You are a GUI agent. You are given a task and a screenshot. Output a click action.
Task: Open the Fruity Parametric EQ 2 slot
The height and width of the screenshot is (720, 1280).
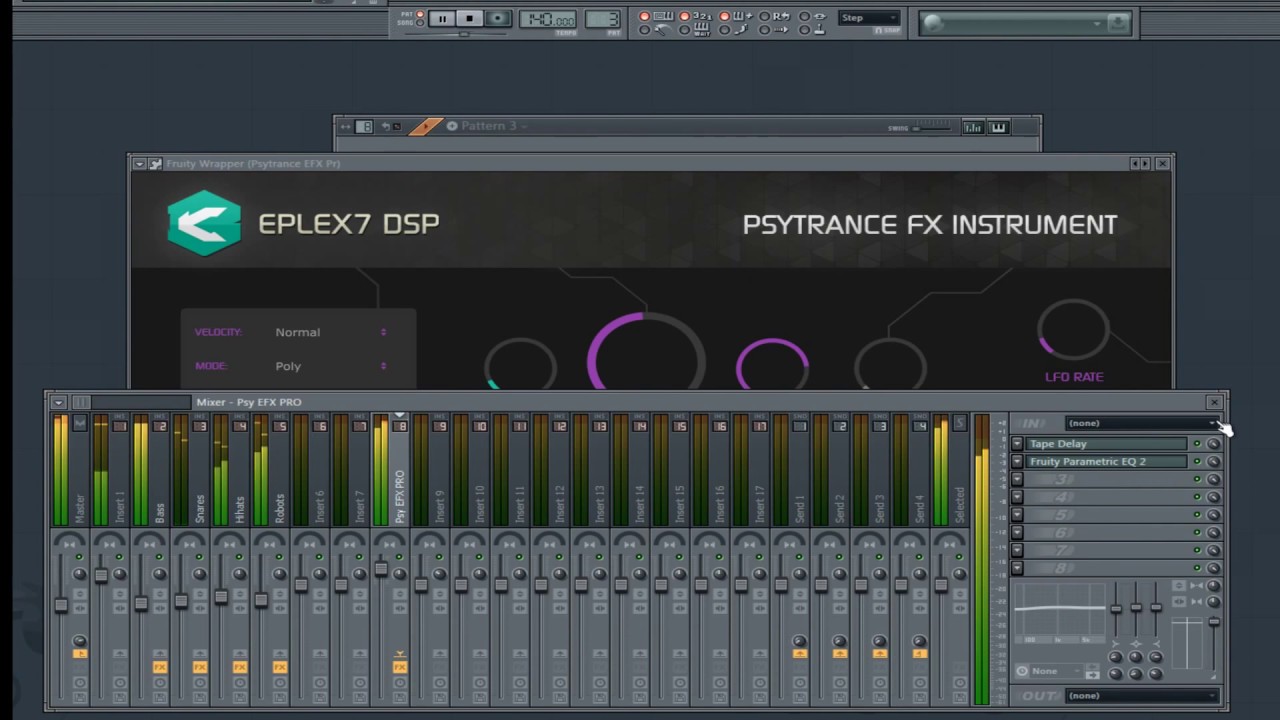pos(1107,462)
